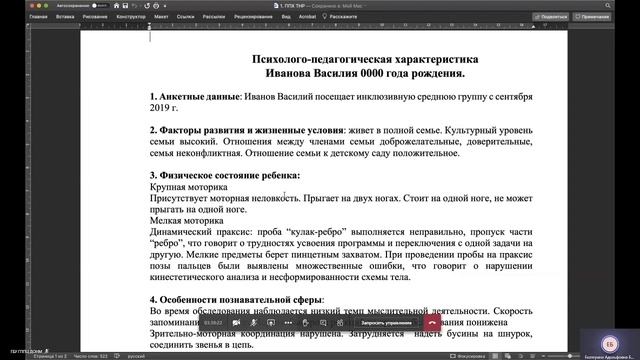Click the ЕБ participant avatar thumbnail

click(610, 344)
